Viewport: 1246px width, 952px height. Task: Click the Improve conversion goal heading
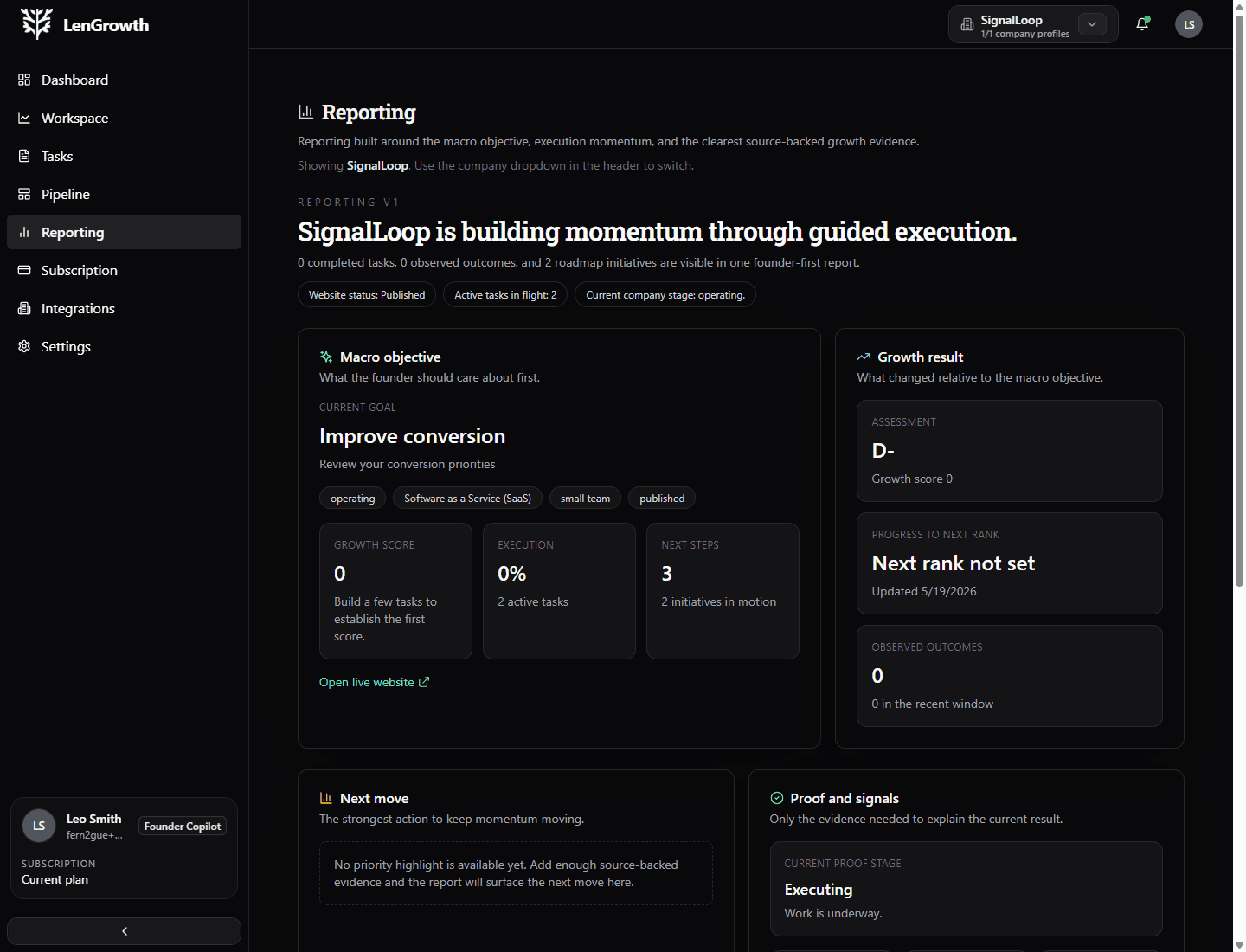(412, 436)
